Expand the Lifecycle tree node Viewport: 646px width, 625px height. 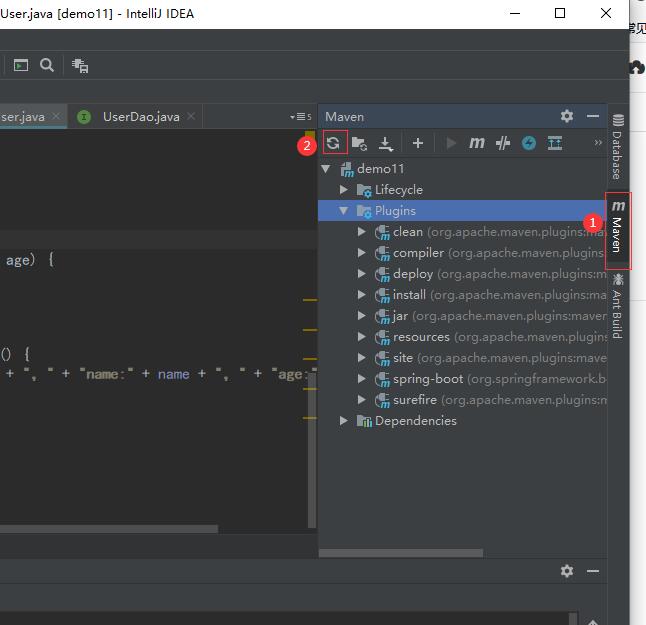[344, 190]
